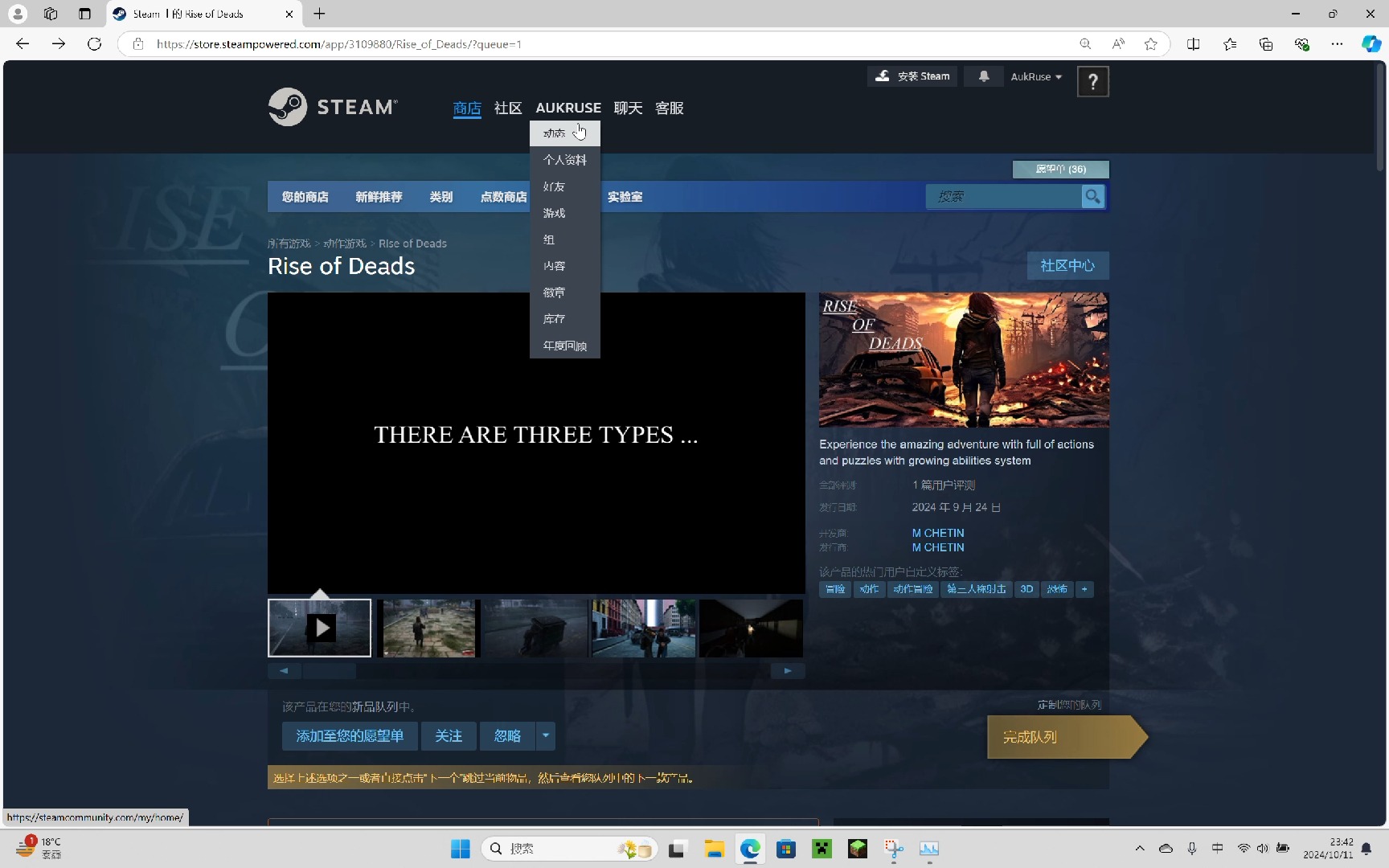1389x868 pixels.
Task: Expand the 忽略 dropdown arrow
Action: click(546, 735)
